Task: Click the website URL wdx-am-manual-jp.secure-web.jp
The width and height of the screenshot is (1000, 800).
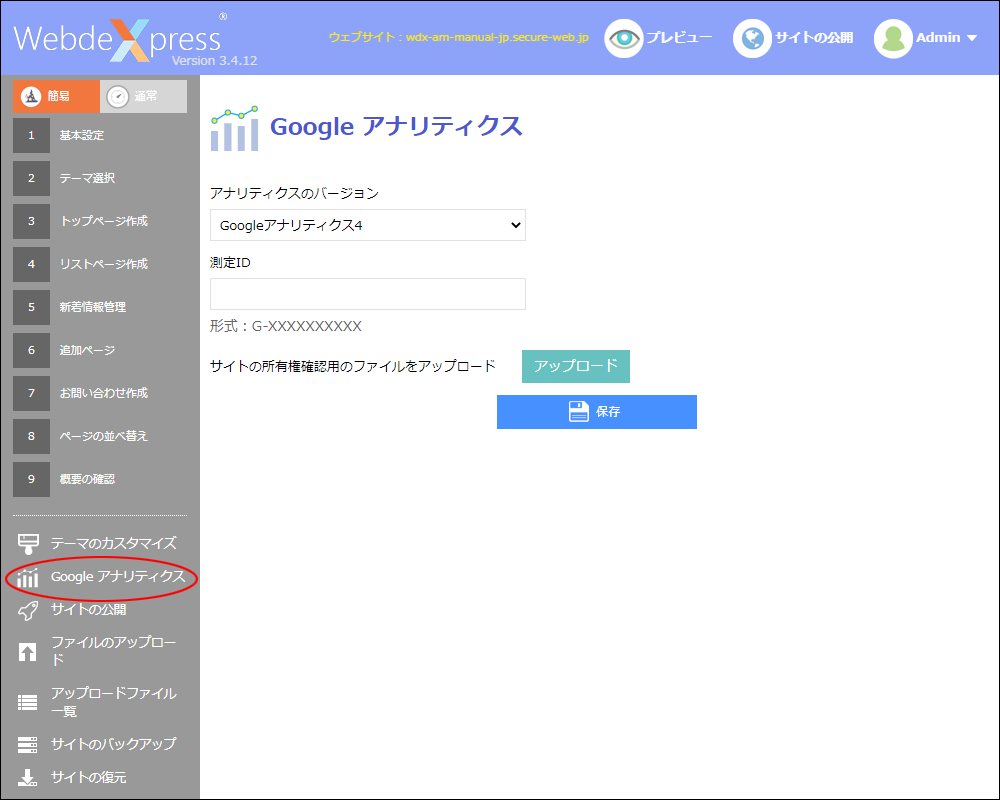Action: [x=497, y=37]
